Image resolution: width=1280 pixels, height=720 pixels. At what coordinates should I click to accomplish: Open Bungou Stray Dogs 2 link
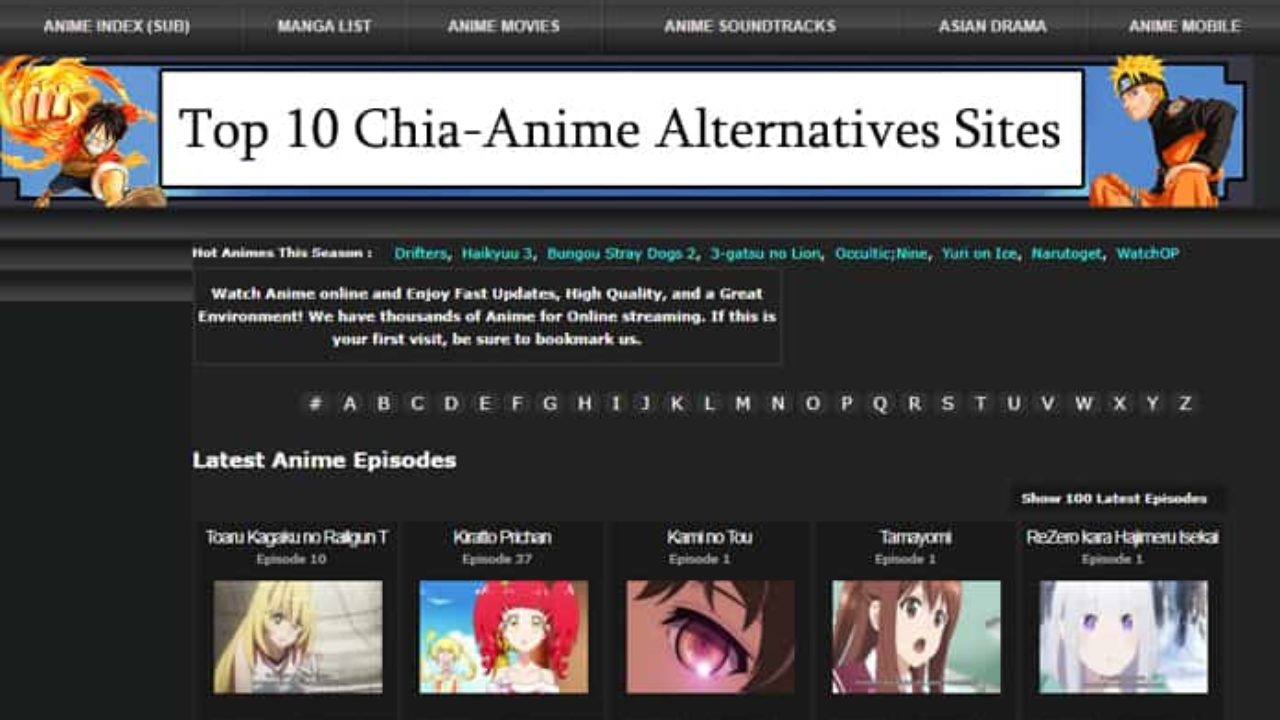point(621,254)
